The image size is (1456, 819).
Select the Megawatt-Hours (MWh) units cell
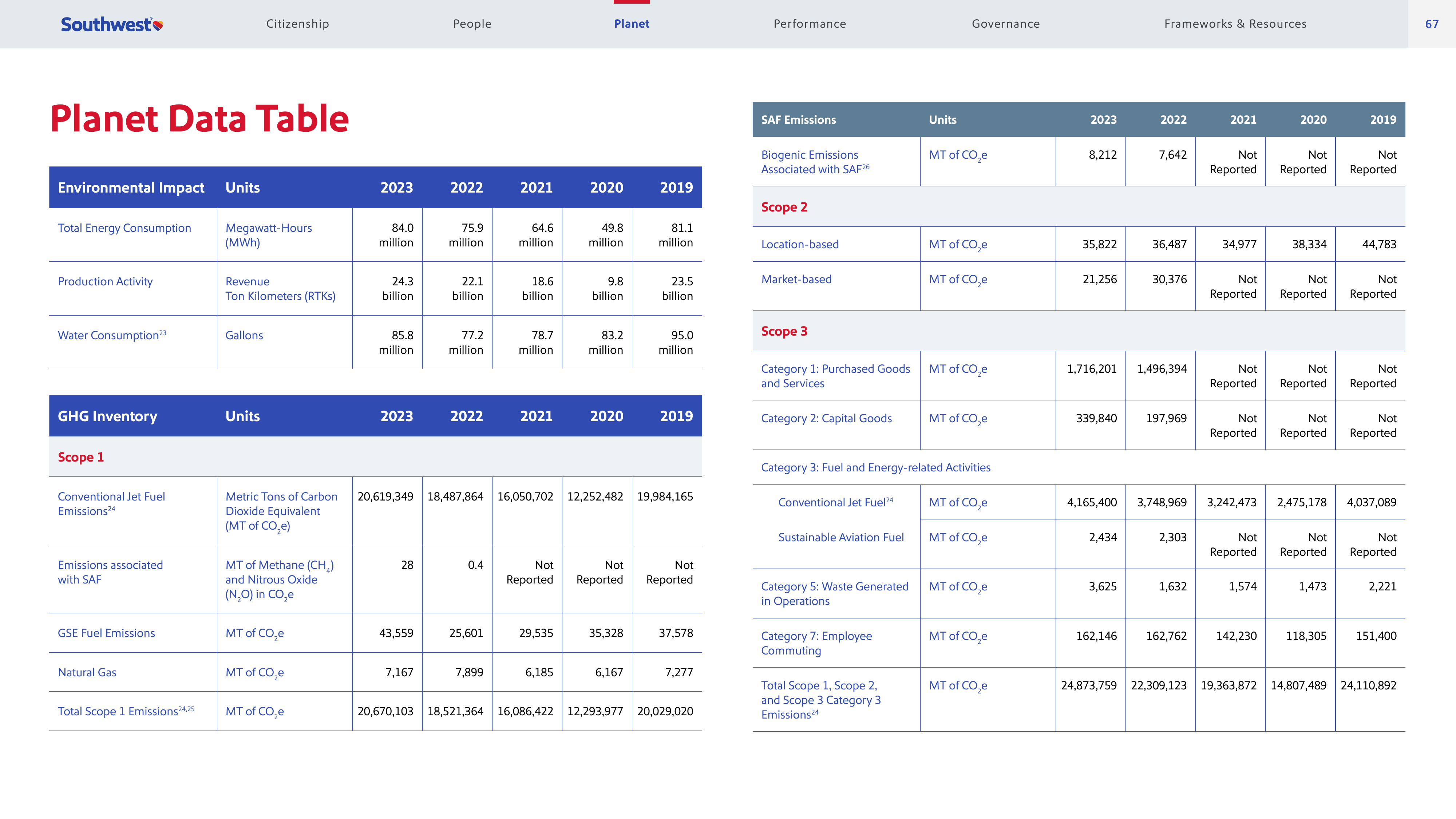click(269, 235)
